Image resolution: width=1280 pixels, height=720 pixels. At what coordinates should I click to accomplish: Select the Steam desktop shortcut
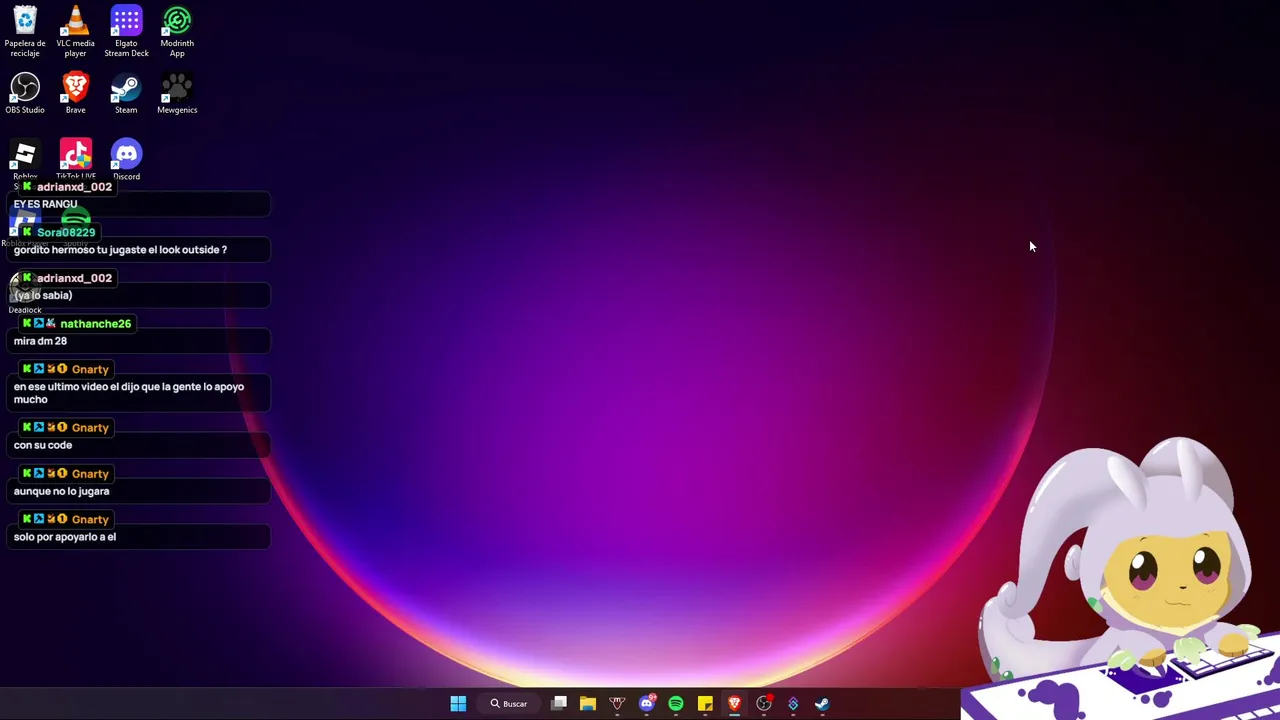coord(126,94)
